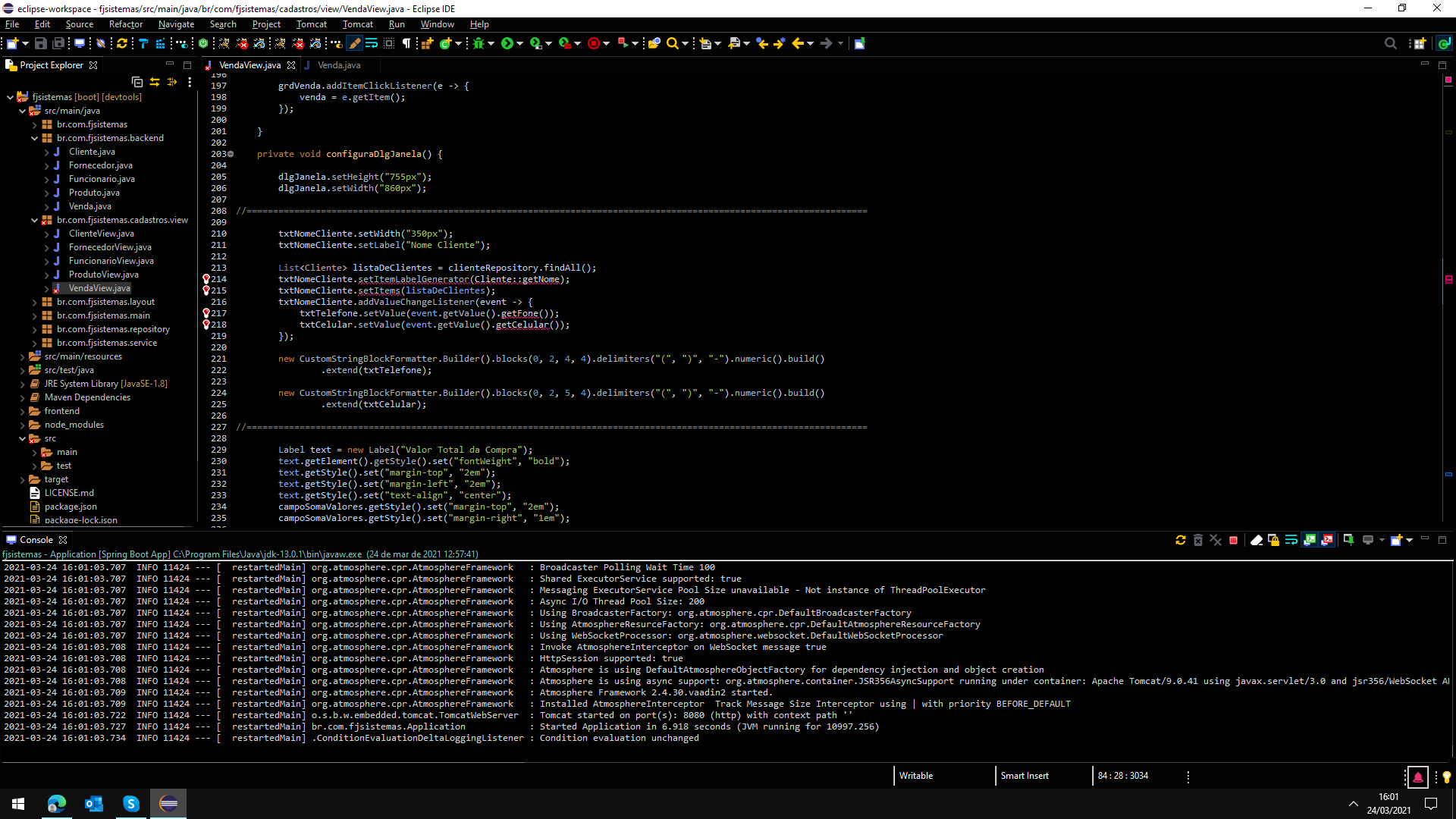The width and height of the screenshot is (1456, 819).
Task: Open LICENSE.md in the project tree
Action: [x=69, y=493]
